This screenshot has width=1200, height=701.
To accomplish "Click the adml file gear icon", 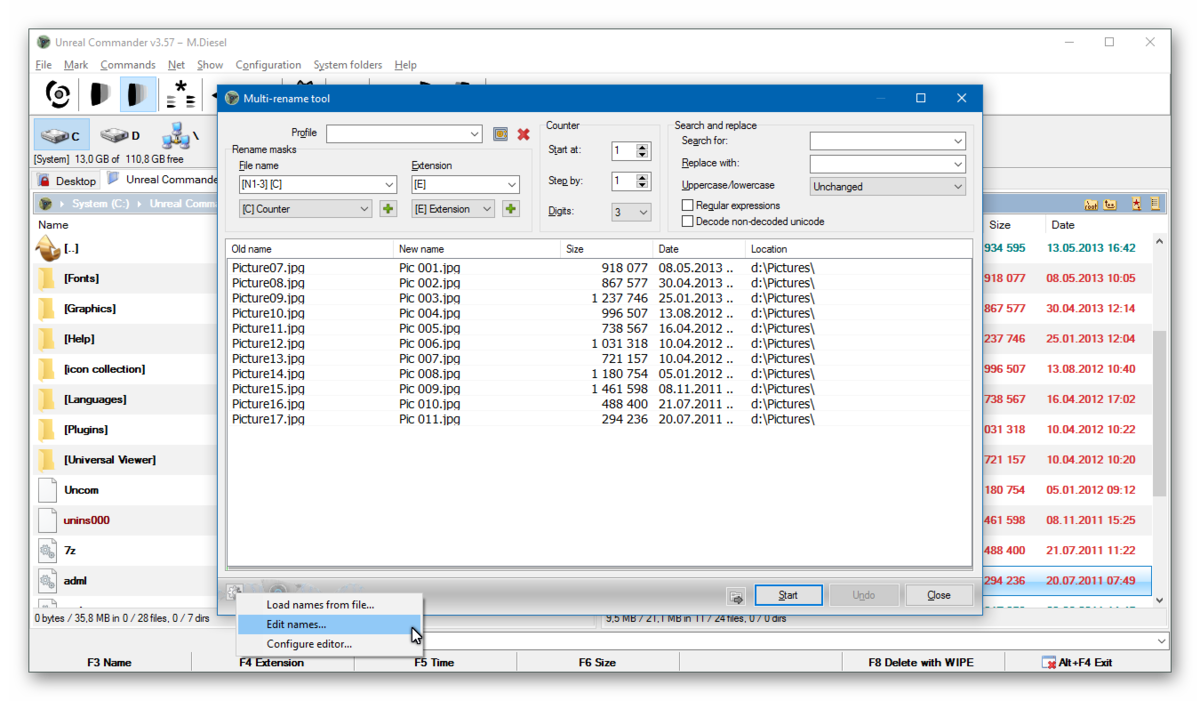I will (x=47, y=580).
